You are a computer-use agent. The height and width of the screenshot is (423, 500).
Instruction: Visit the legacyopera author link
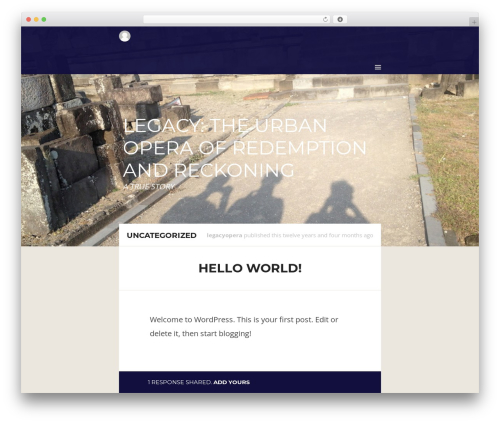pos(224,235)
